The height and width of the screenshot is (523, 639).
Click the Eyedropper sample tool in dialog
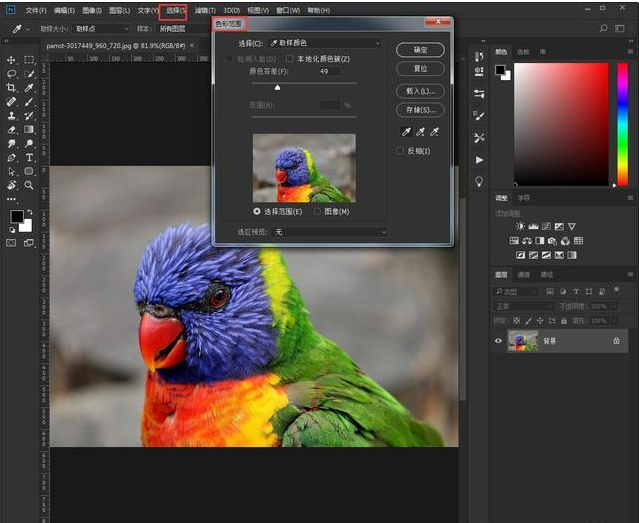406,131
